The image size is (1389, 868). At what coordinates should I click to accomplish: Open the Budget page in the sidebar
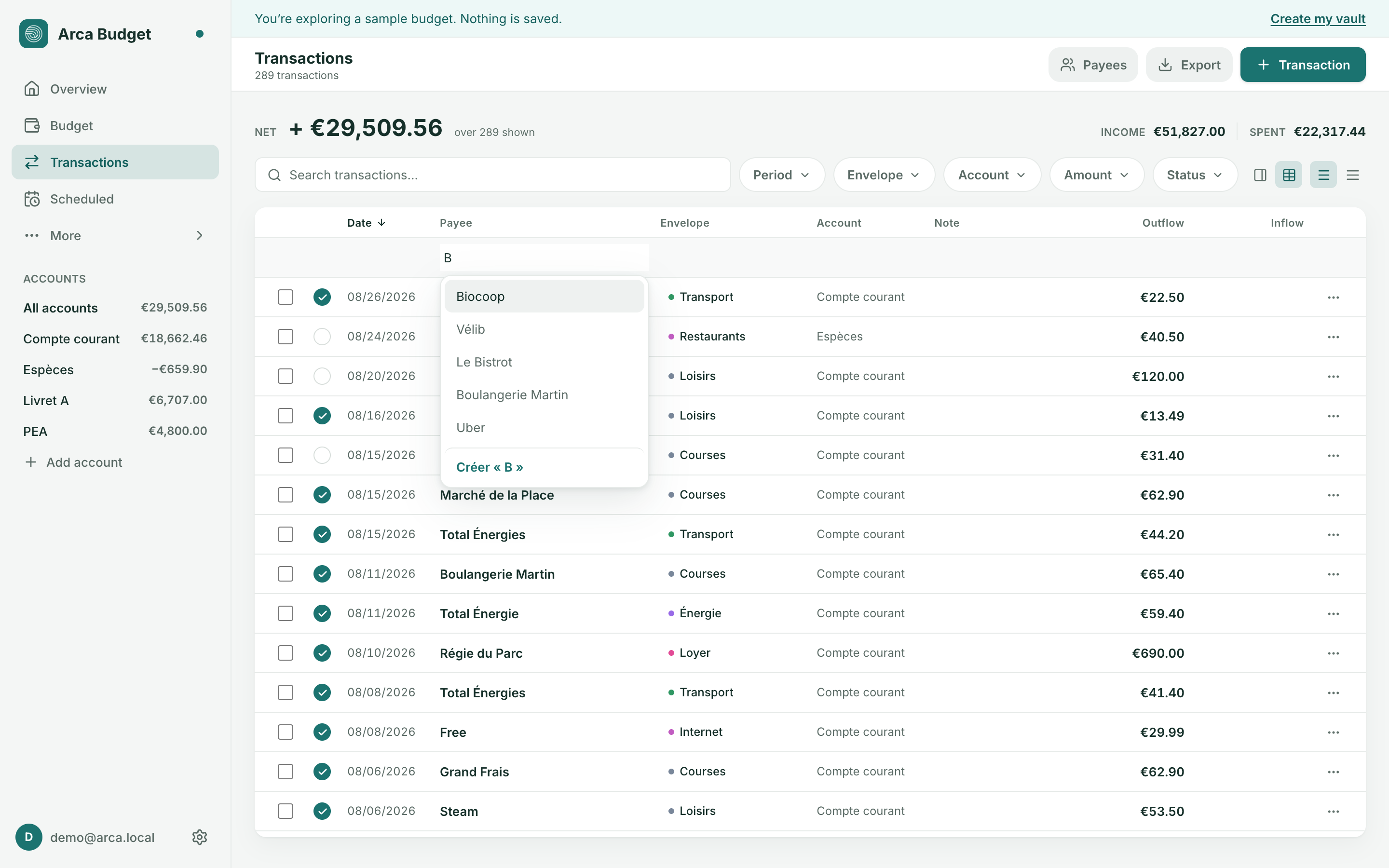coord(115,126)
